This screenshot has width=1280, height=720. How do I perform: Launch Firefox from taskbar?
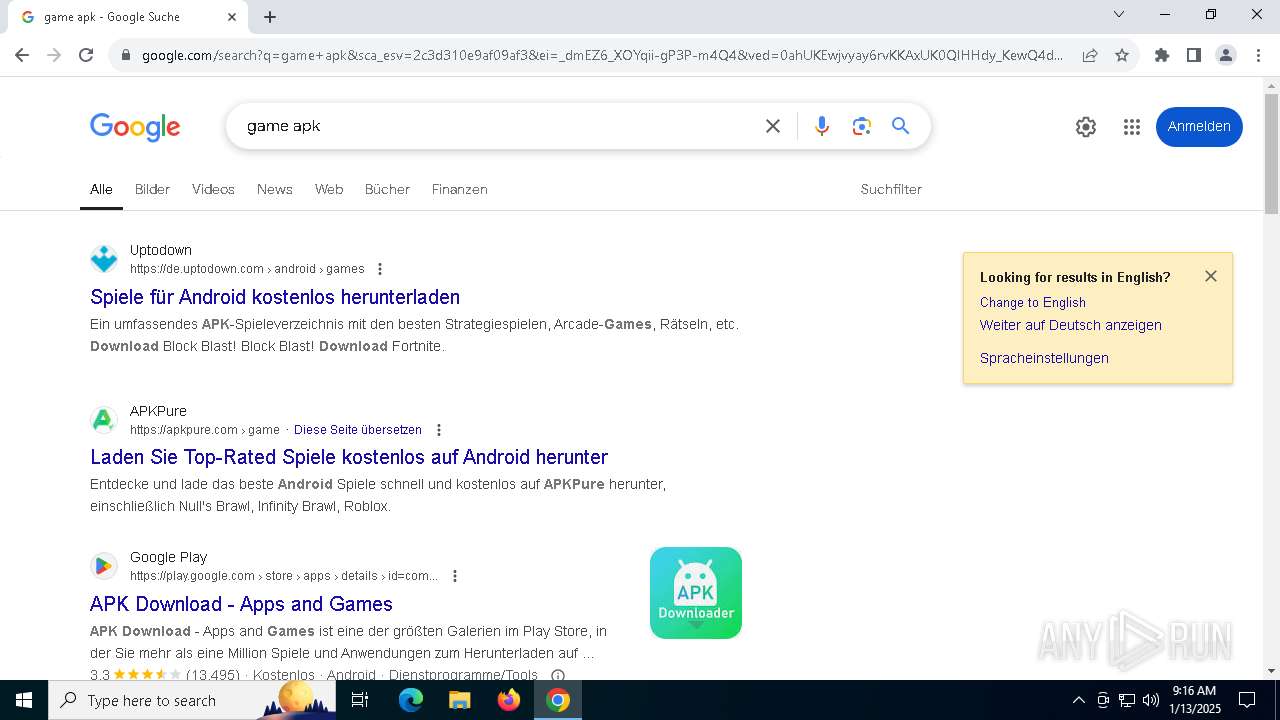(x=509, y=700)
